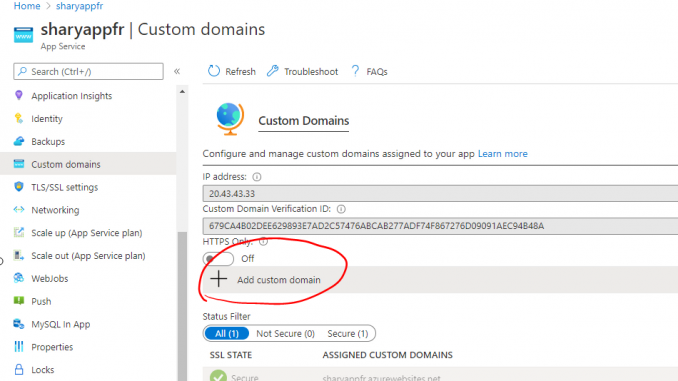Open the Identity menu item
This screenshot has width=678, height=381.
tap(47, 118)
